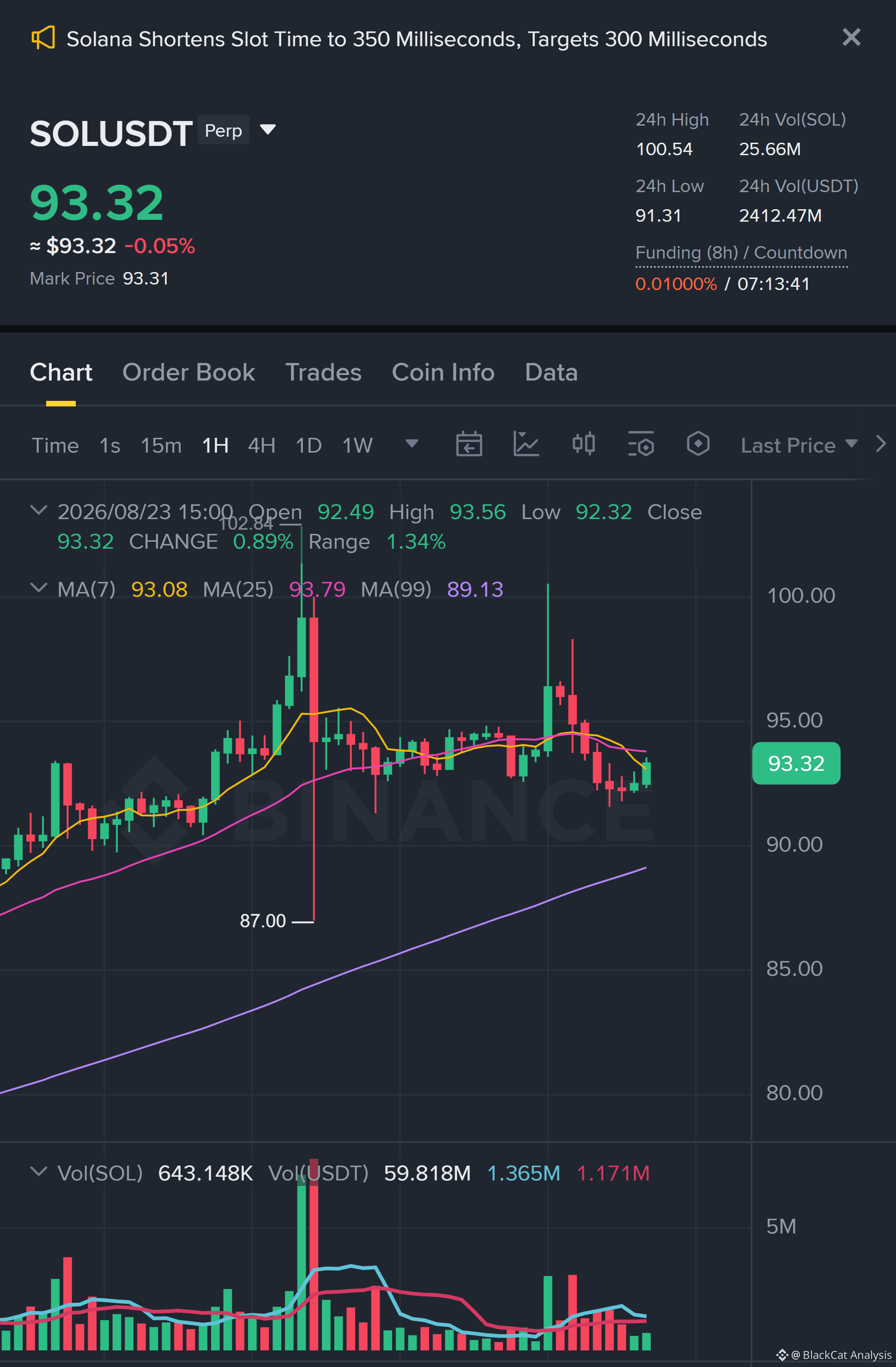896x1367 pixels.
Task: Dismiss the Solana news banner
Action: (x=851, y=37)
